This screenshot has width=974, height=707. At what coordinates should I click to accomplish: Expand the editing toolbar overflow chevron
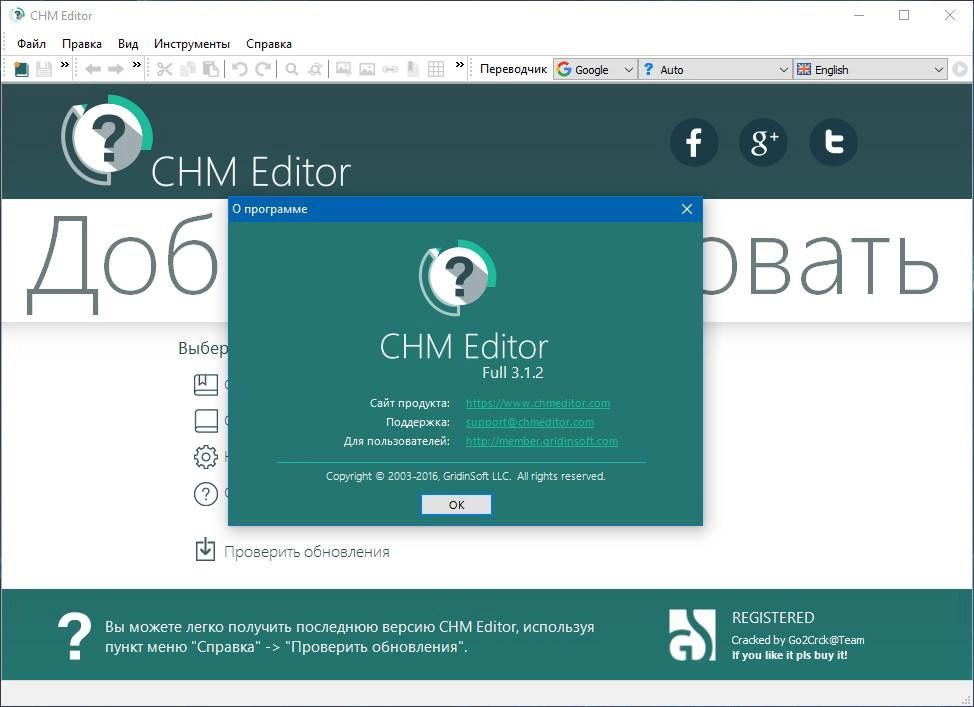[x=460, y=65]
